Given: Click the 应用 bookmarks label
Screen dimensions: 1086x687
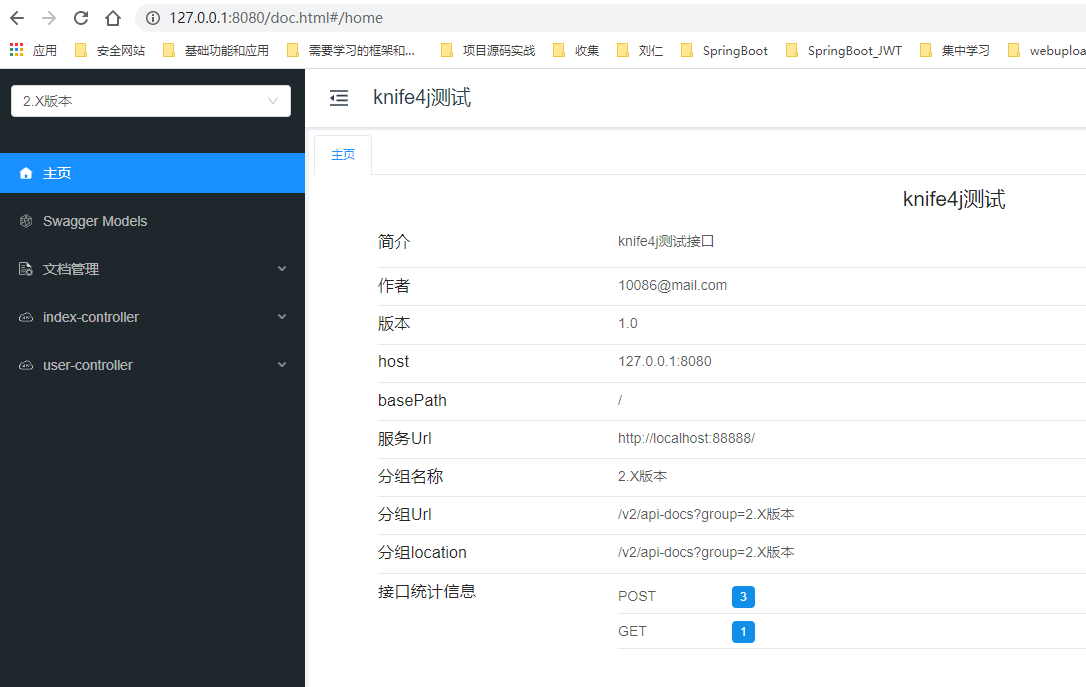Looking at the screenshot, I should (x=45, y=51).
